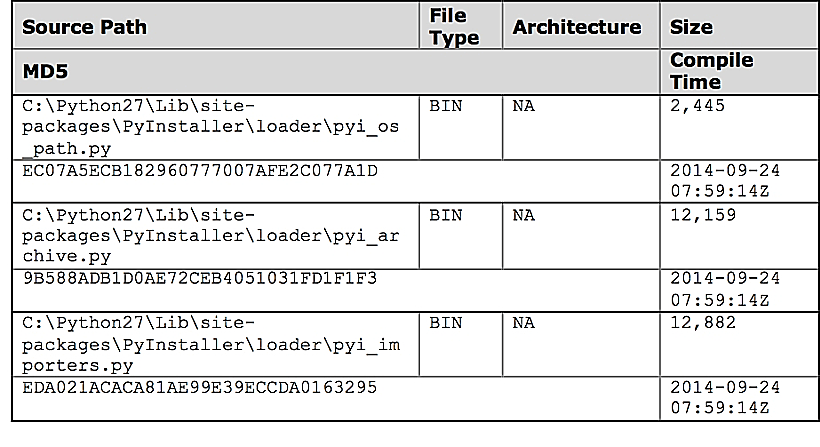Click the Compile Time header cell
This screenshot has width=820, height=447.
click(x=711, y=71)
